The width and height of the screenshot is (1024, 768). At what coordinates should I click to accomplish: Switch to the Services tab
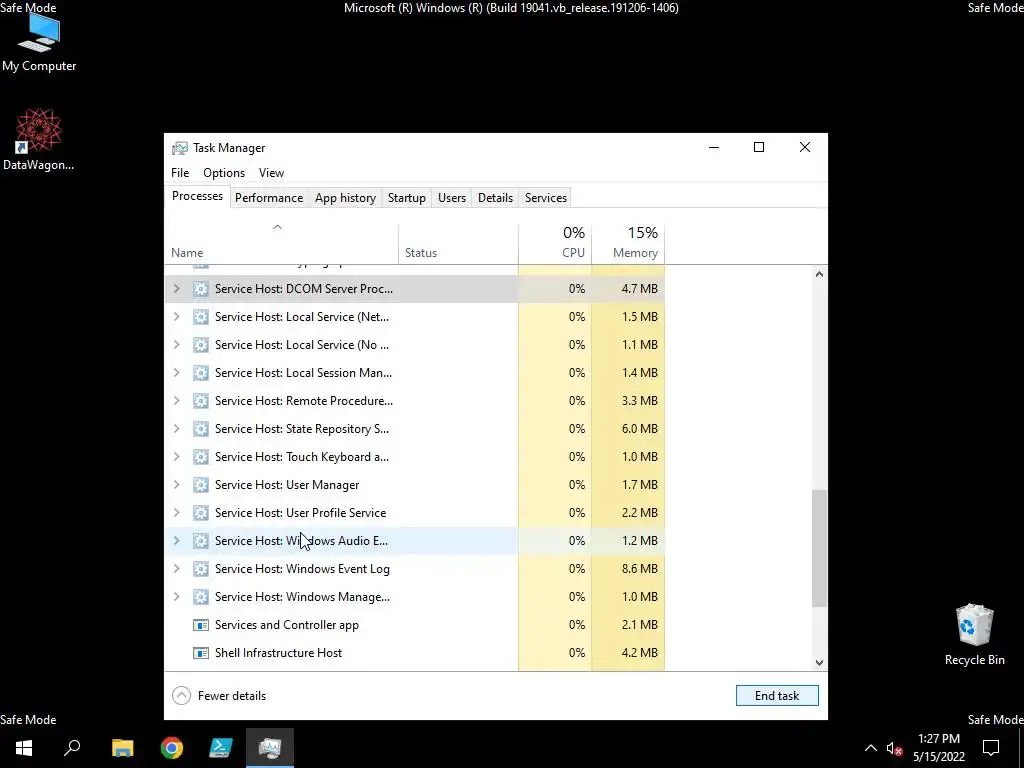point(546,198)
